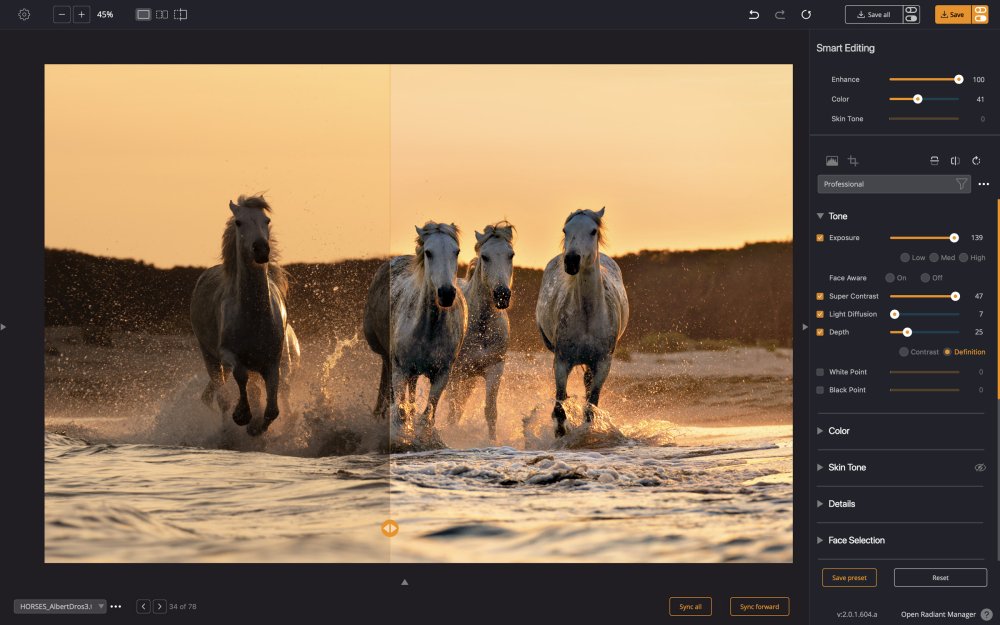The height and width of the screenshot is (625, 1000).
Task: Open the histogram panel icon
Action: (832, 161)
